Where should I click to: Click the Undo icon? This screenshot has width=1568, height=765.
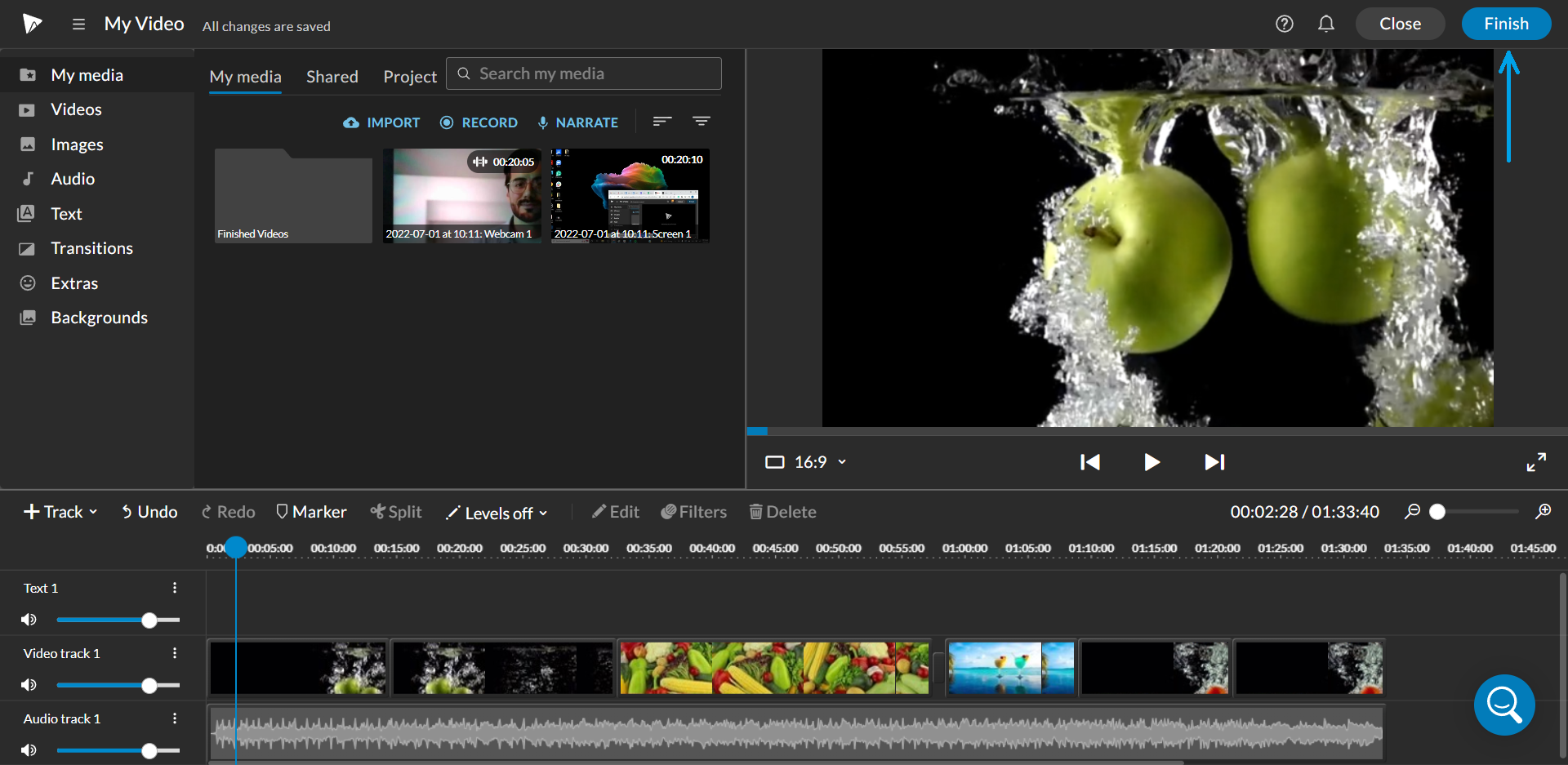click(x=149, y=512)
